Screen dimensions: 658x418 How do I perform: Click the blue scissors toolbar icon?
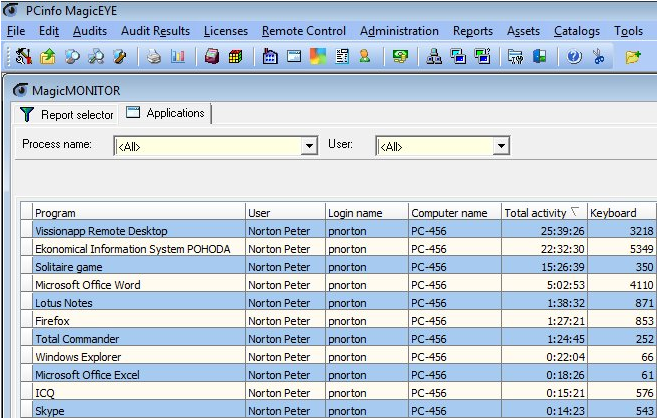(598, 56)
